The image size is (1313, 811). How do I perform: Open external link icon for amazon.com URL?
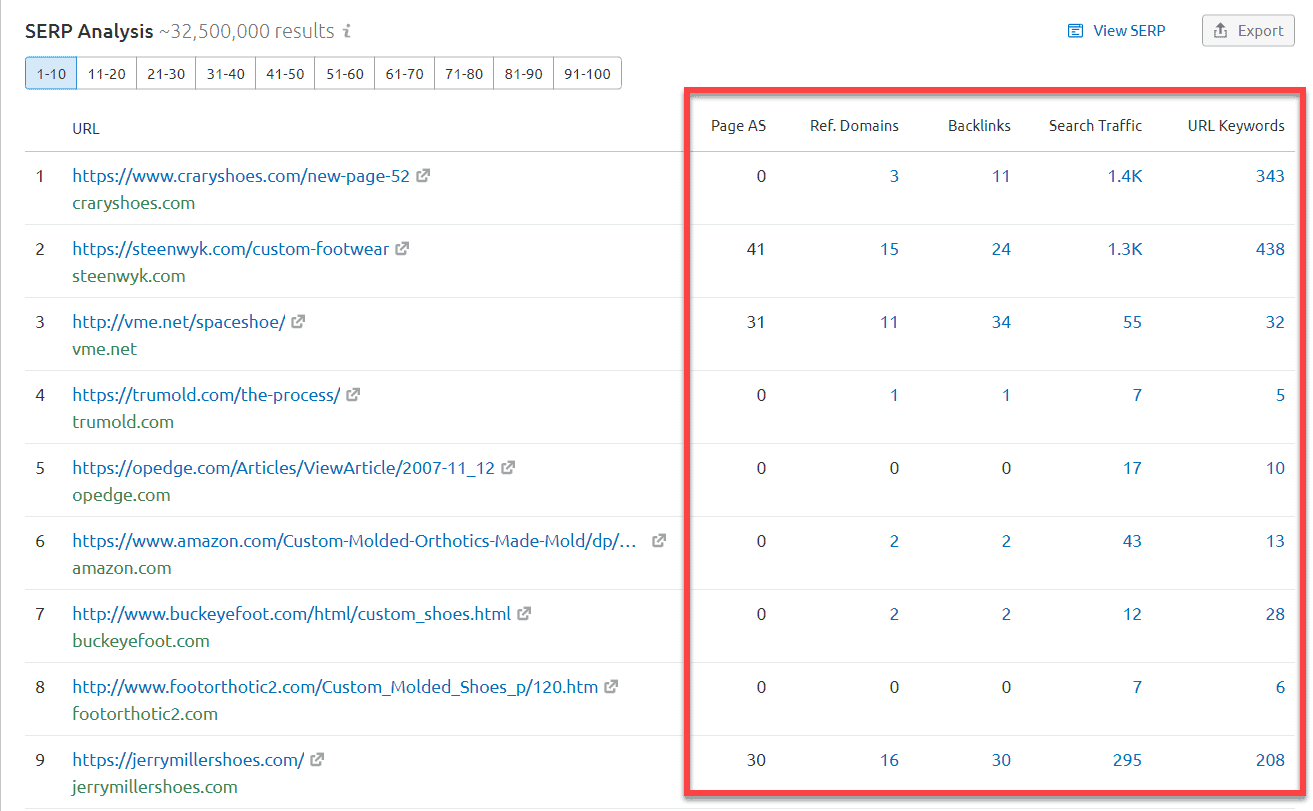click(659, 541)
